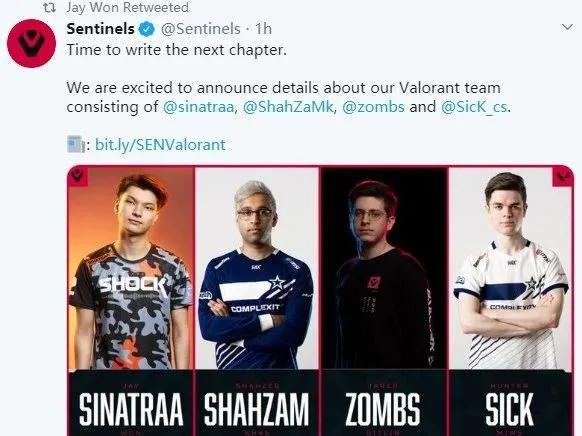The height and width of the screenshot is (436, 582).
Task: Click the document emoji before link
Action: pyautogui.click(x=76, y=145)
